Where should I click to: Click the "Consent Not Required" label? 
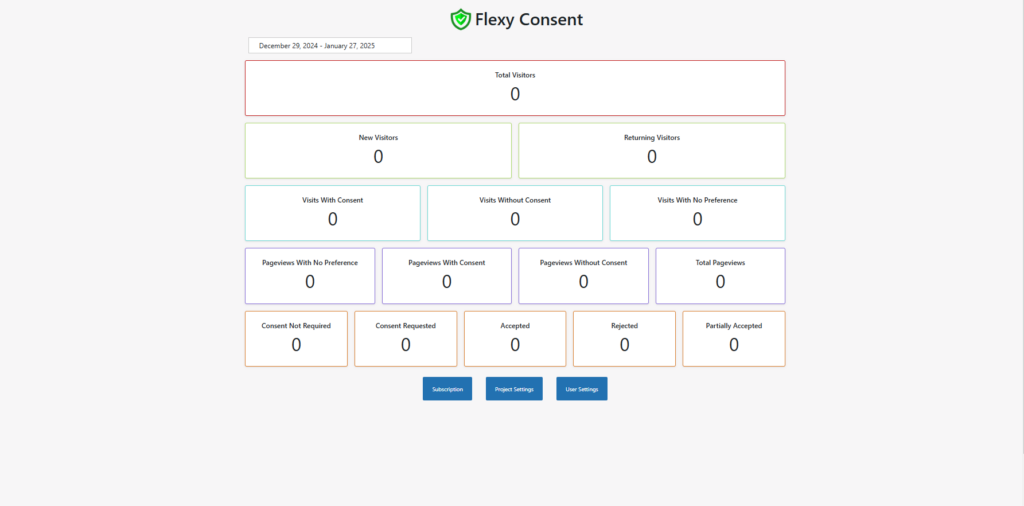(x=296, y=326)
